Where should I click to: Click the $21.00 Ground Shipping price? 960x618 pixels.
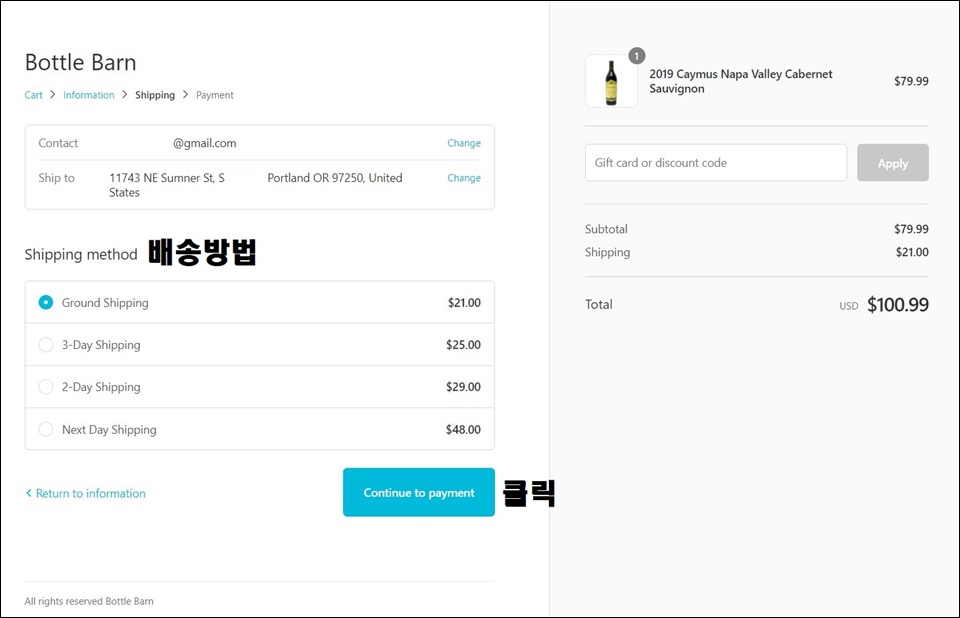pyautogui.click(x=464, y=303)
